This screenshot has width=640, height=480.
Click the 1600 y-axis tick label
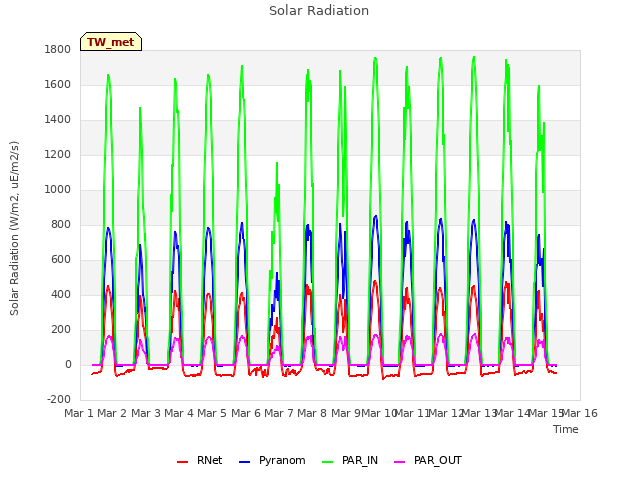point(58,84)
